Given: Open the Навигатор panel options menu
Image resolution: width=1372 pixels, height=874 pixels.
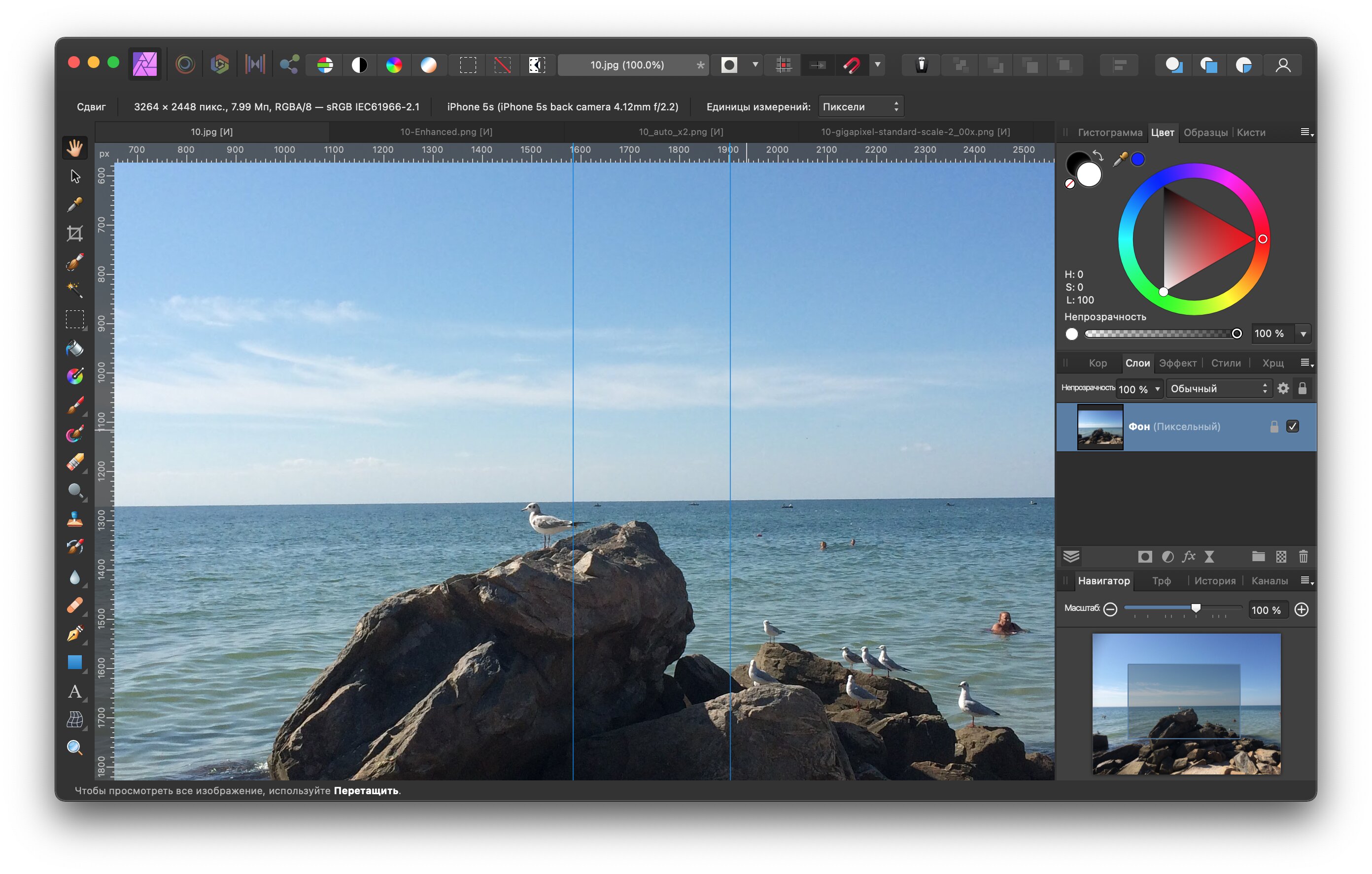Looking at the screenshot, I should [1307, 580].
